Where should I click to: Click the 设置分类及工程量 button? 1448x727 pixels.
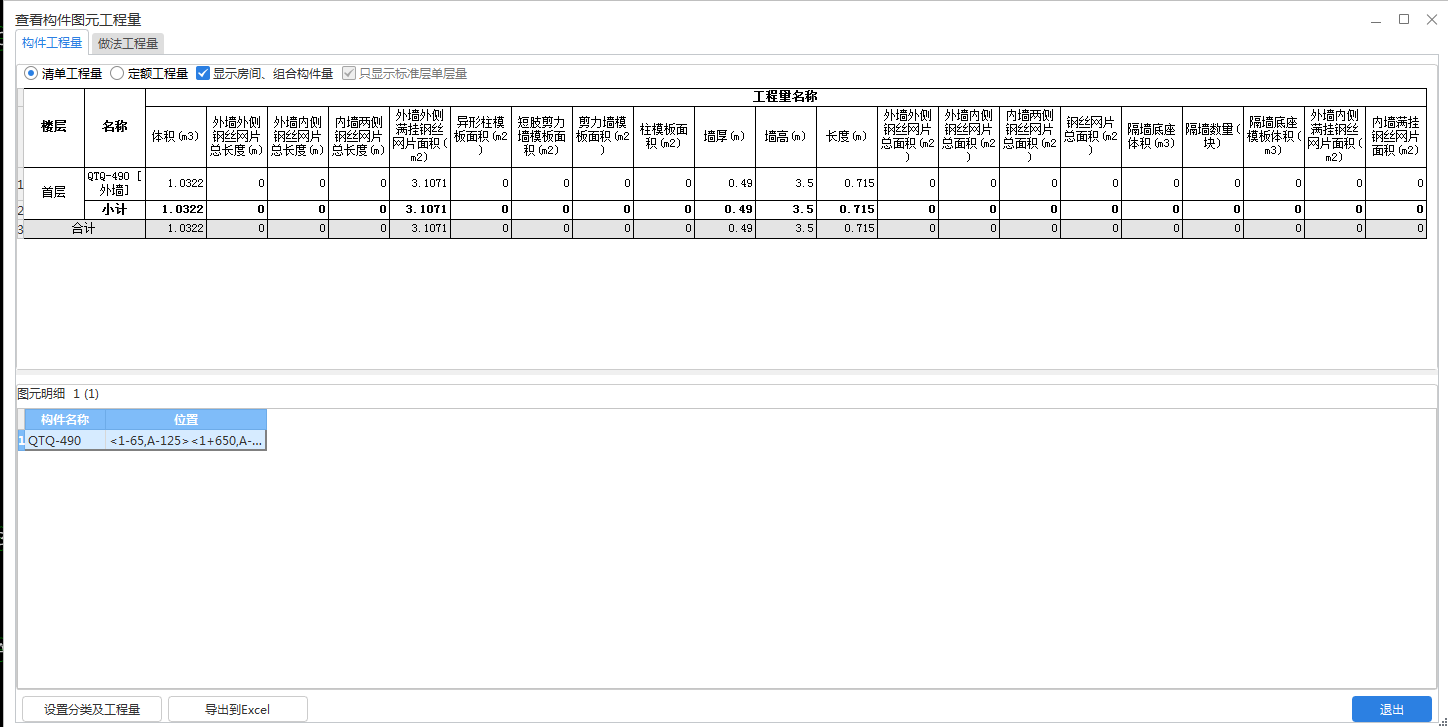click(x=92, y=709)
